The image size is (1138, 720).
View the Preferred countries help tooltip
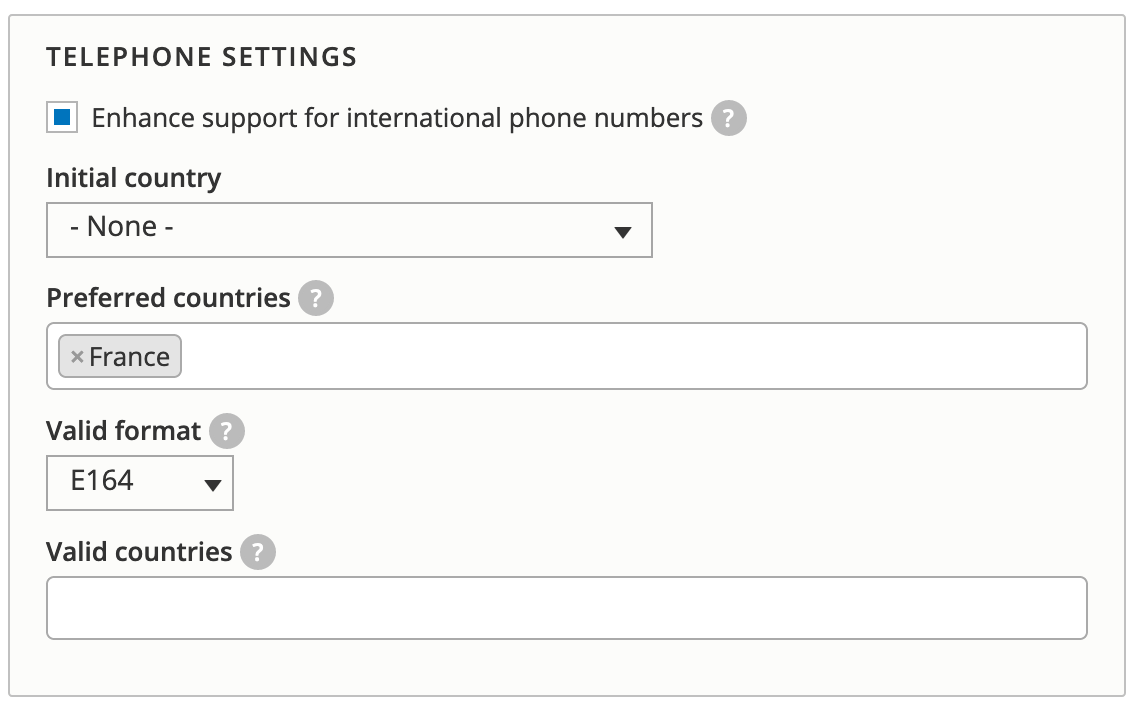[314, 297]
